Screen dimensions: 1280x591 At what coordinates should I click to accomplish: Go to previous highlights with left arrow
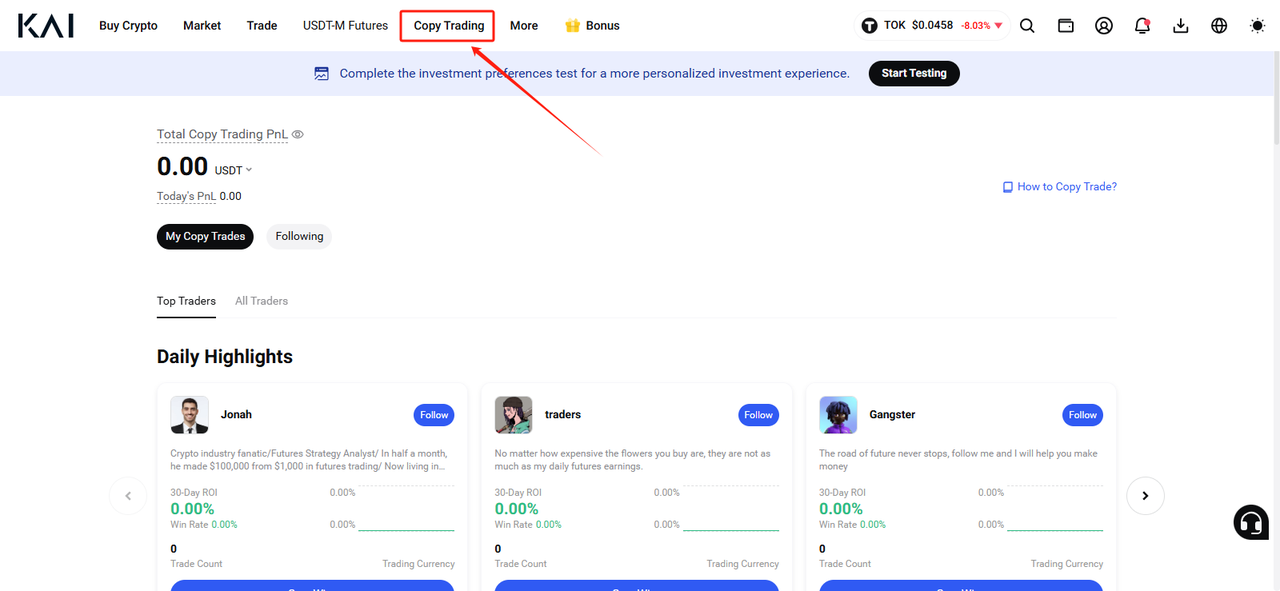(x=128, y=496)
